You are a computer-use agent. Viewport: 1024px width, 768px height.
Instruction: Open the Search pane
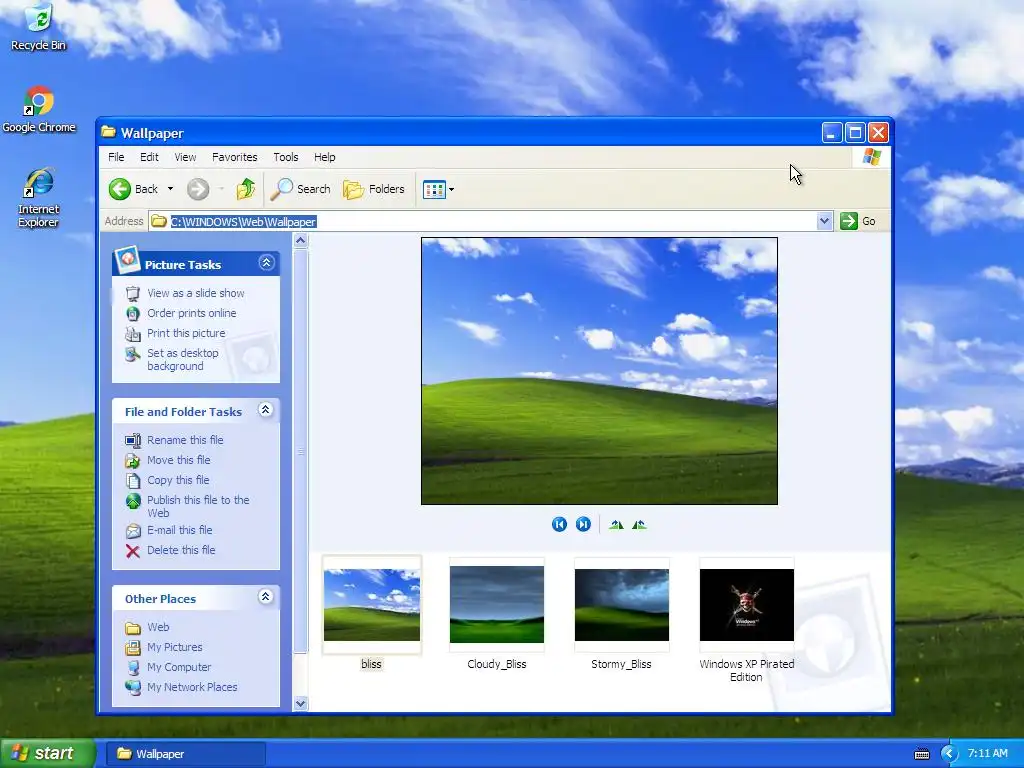tap(301, 189)
